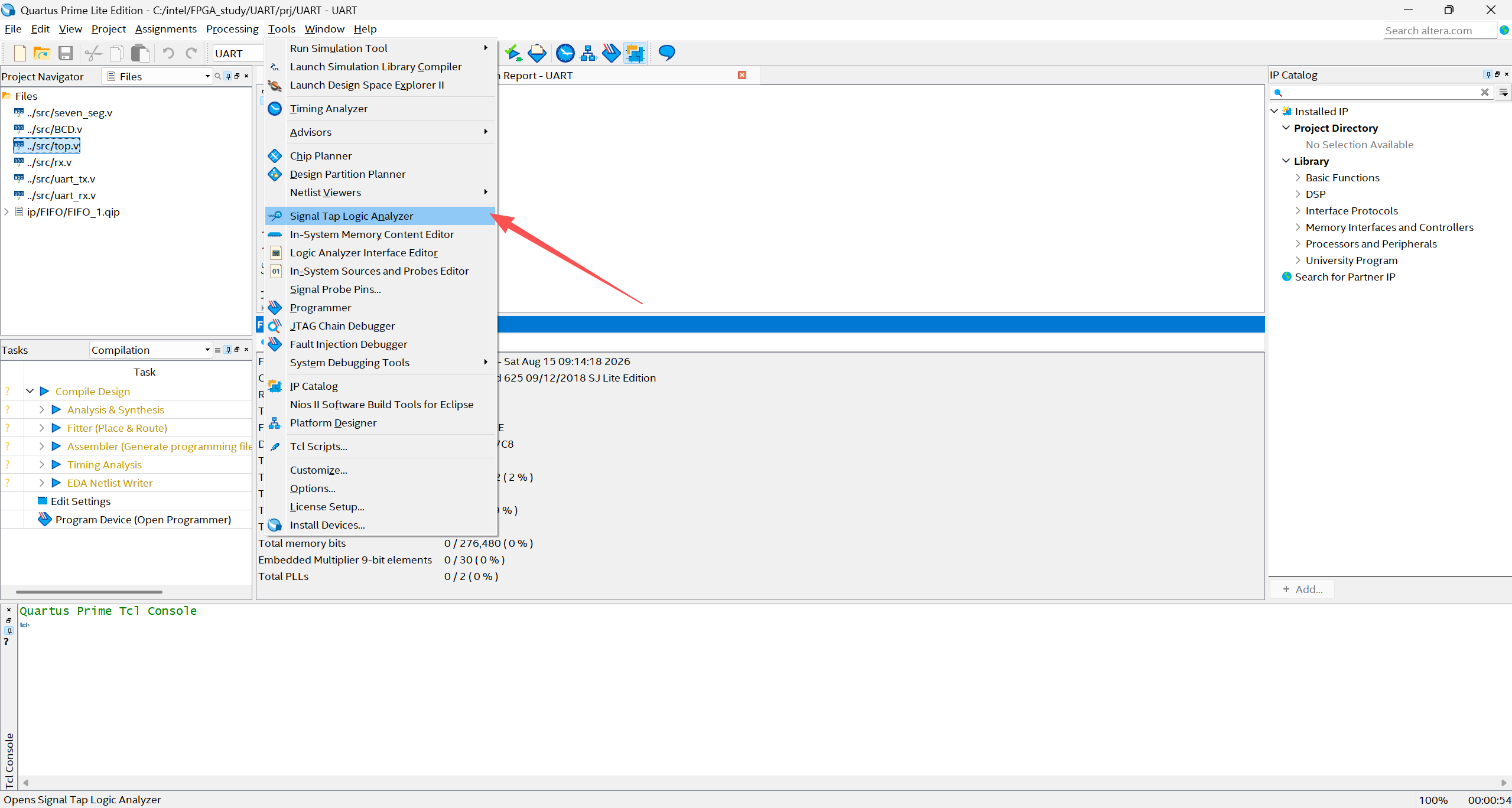Click the Cut scissors icon
1512x808 pixels.
pos(93,53)
